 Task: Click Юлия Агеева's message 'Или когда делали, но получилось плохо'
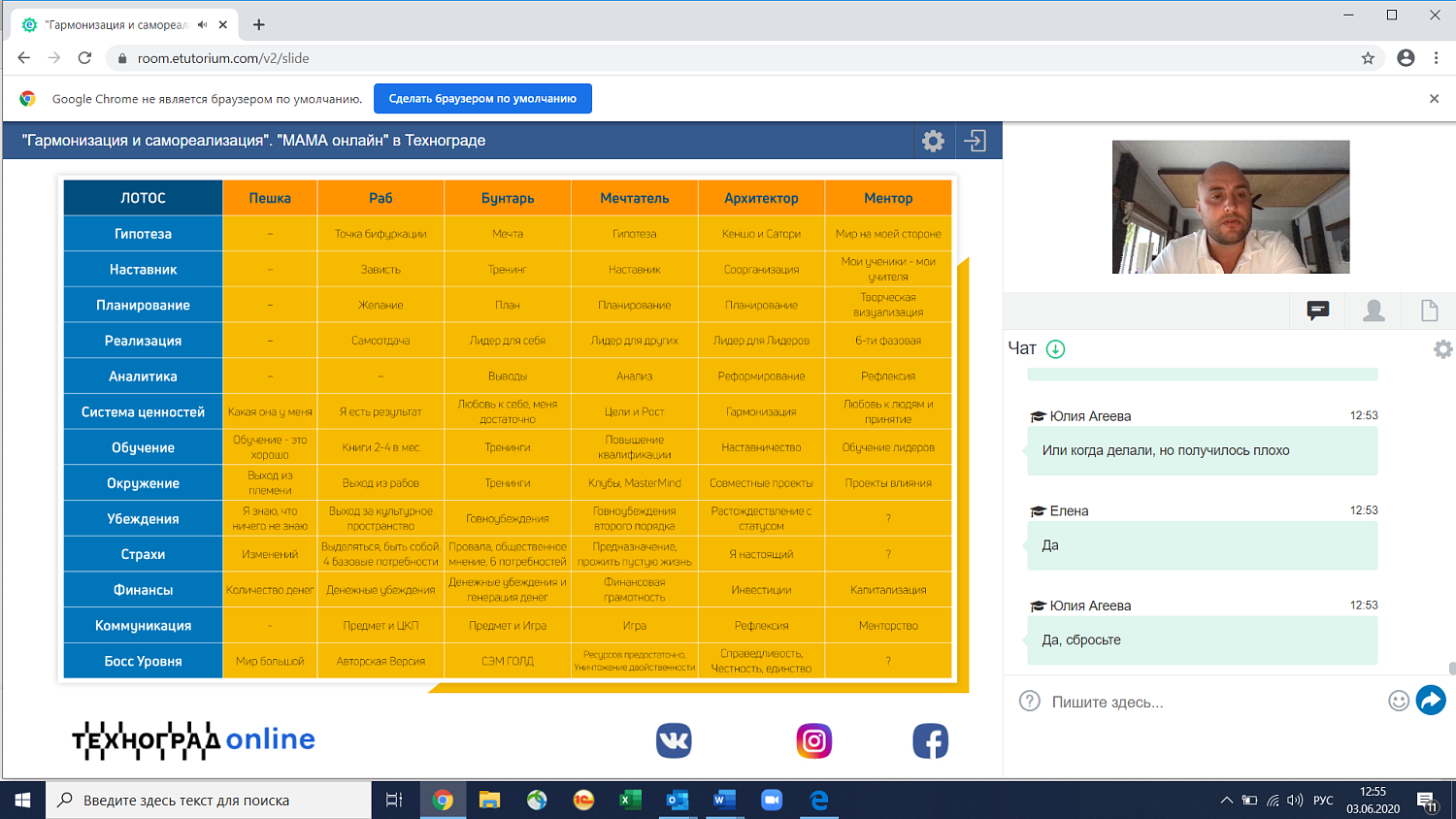pos(1203,450)
